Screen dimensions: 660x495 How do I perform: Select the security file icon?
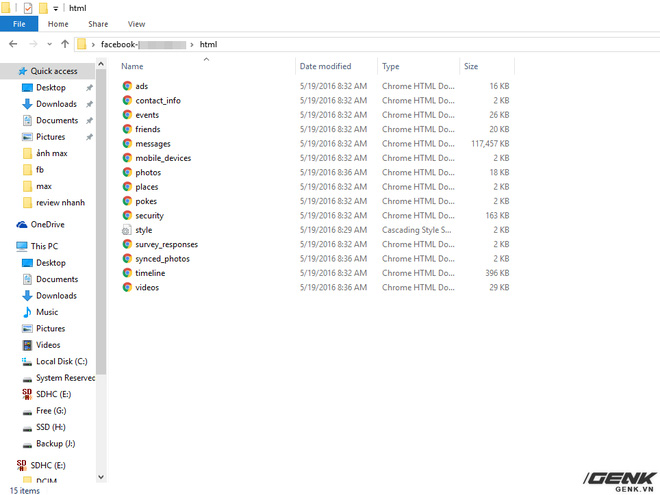tap(127, 215)
